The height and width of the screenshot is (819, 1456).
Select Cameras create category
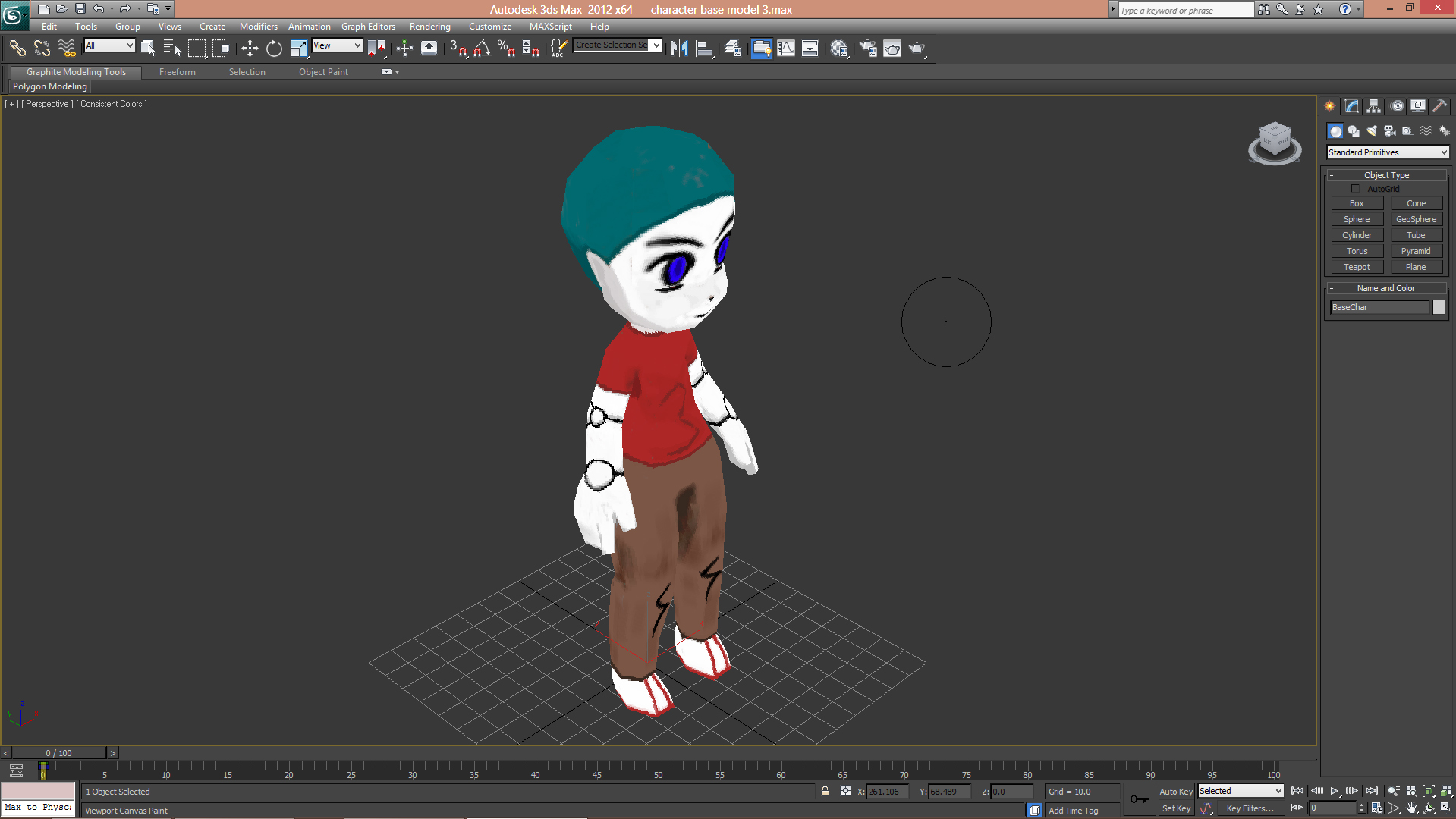tap(1390, 131)
